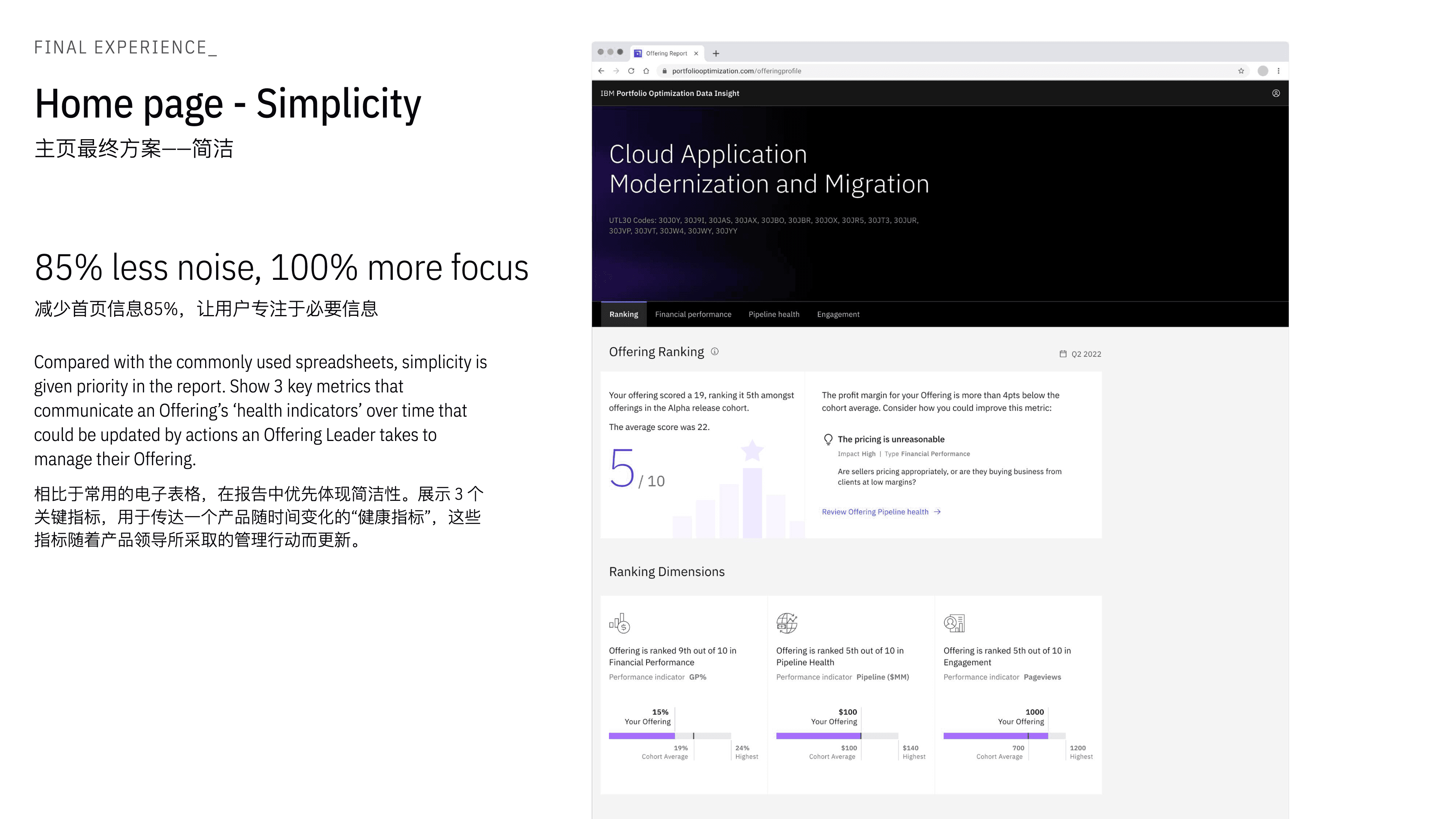Click the '1200 Highest' value
The width and height of the screenshot is (1456, 819).
point(1081,752)
